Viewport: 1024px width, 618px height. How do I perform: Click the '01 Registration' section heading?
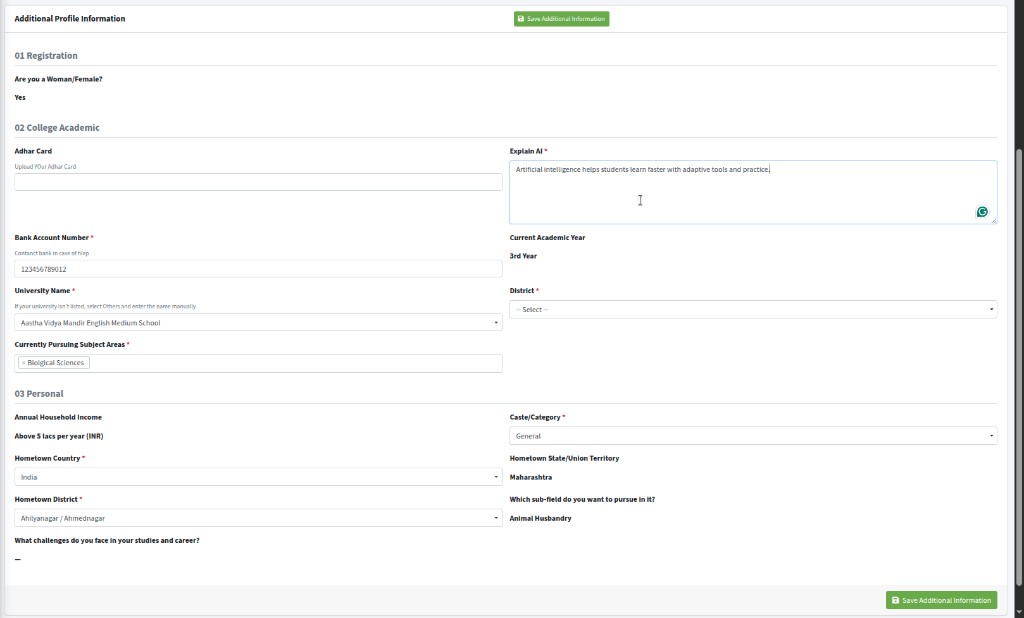(x=46, y=56)
